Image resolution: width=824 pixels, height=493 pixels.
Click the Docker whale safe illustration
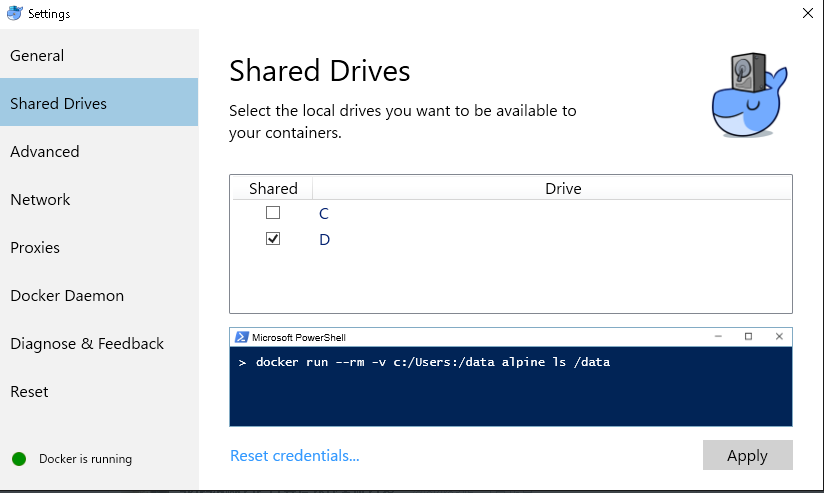coord(748,95)
